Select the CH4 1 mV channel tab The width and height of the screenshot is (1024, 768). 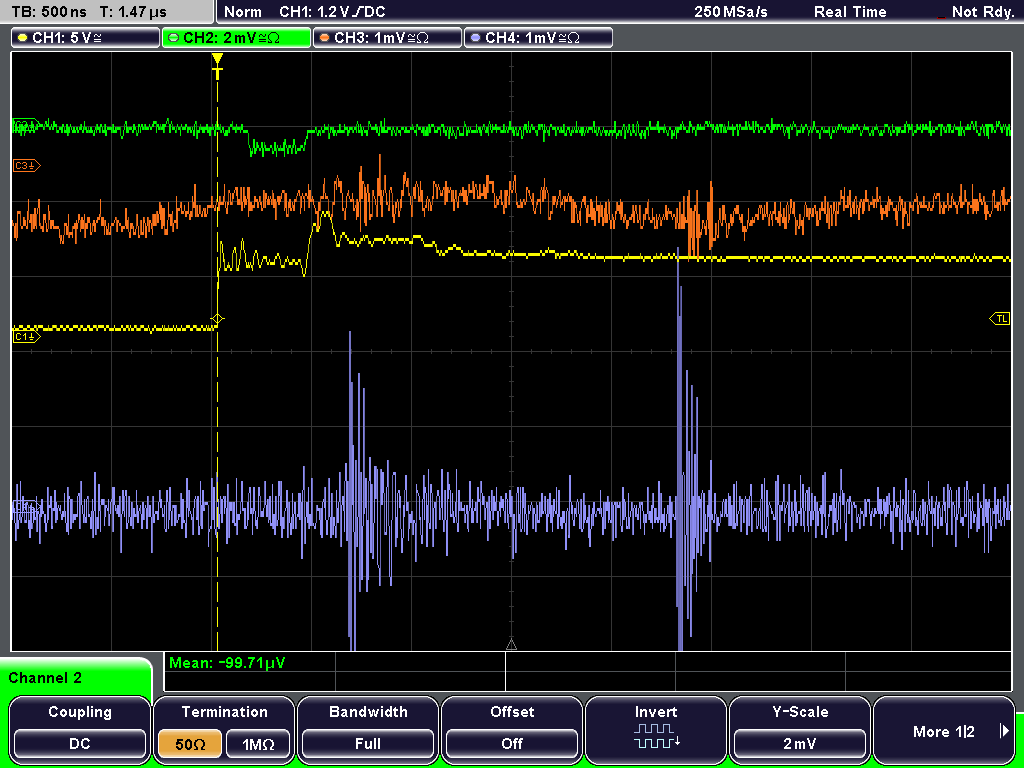[x=538, y=38]
